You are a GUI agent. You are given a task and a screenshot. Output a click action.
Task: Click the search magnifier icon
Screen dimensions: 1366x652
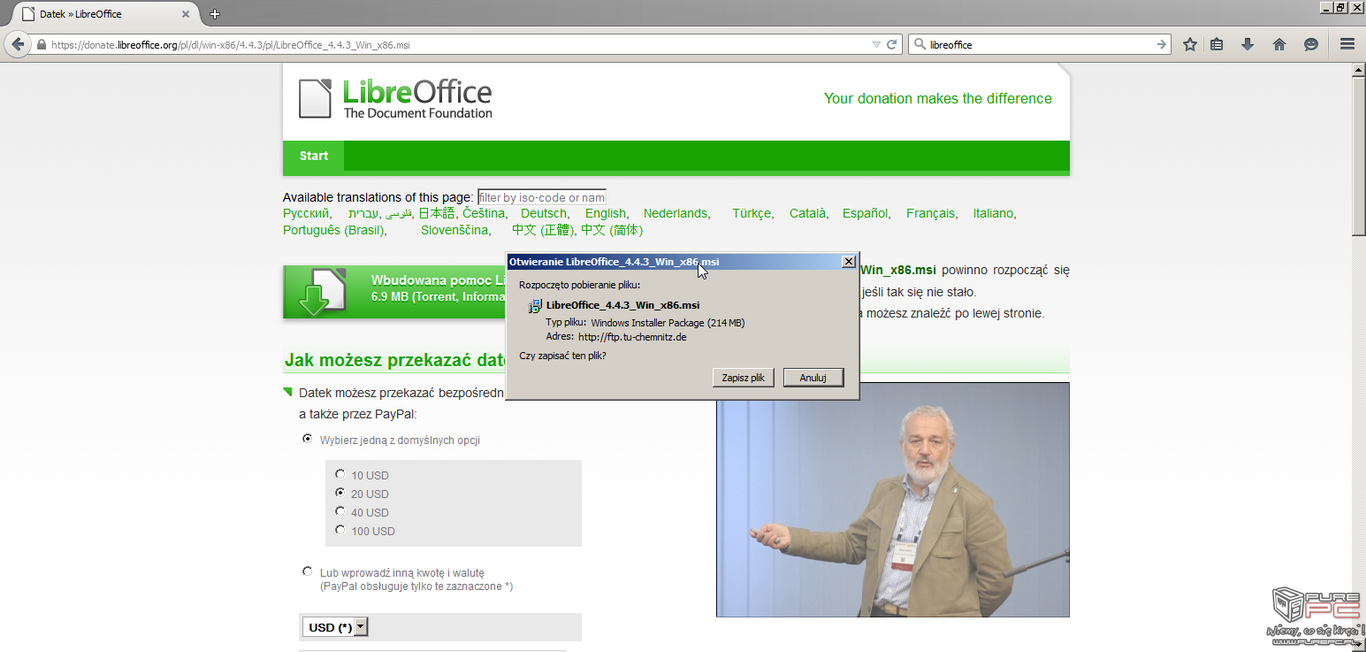919,45
